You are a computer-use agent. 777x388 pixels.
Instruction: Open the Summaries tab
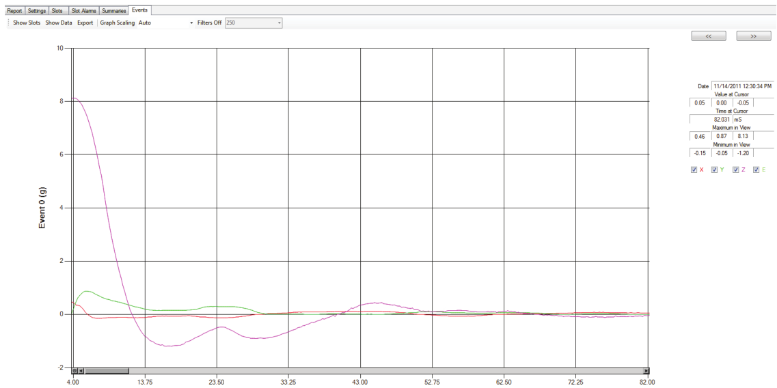pos(113,10)
